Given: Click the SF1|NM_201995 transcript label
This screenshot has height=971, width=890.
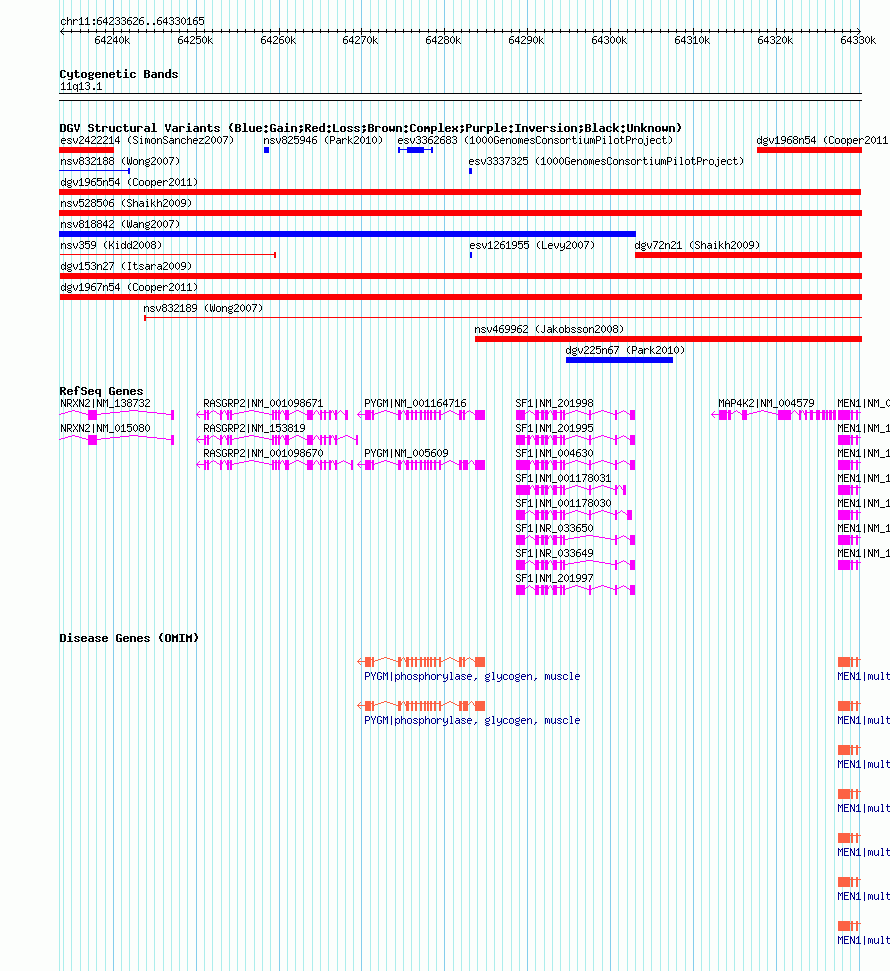Looking at the screenshot, I should (x=554, y=429).
